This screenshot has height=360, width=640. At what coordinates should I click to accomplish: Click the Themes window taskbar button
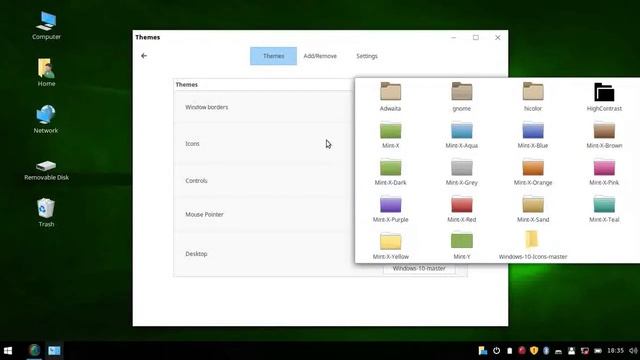(x=54, y=351)
